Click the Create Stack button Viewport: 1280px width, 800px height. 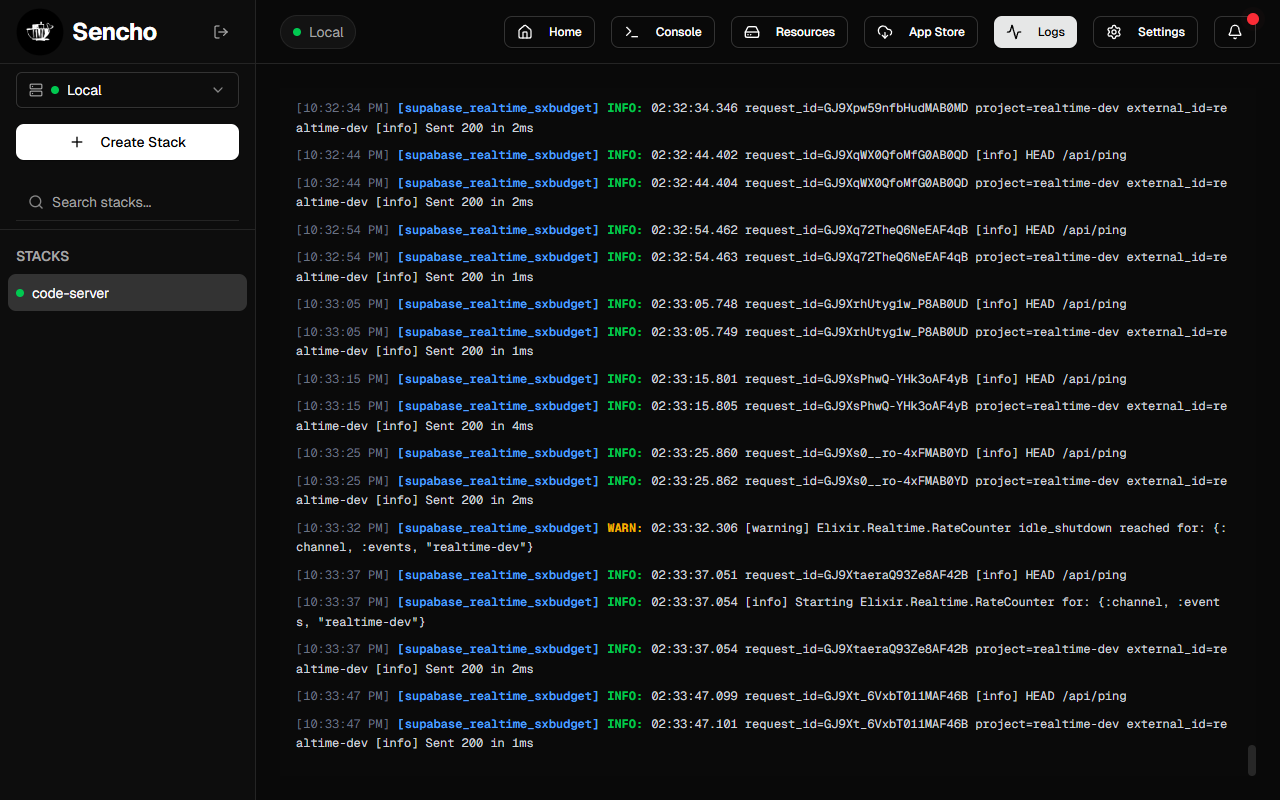[127, 142]
